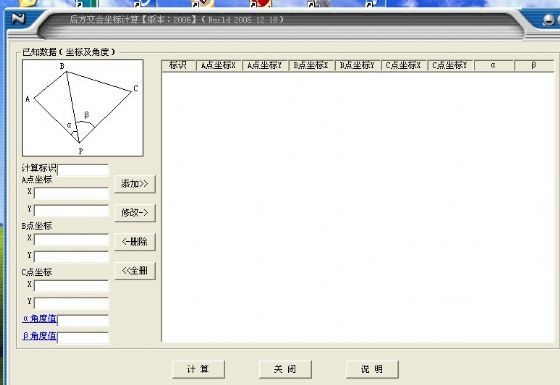Select the A点坐标 X input field

(71, 193)
